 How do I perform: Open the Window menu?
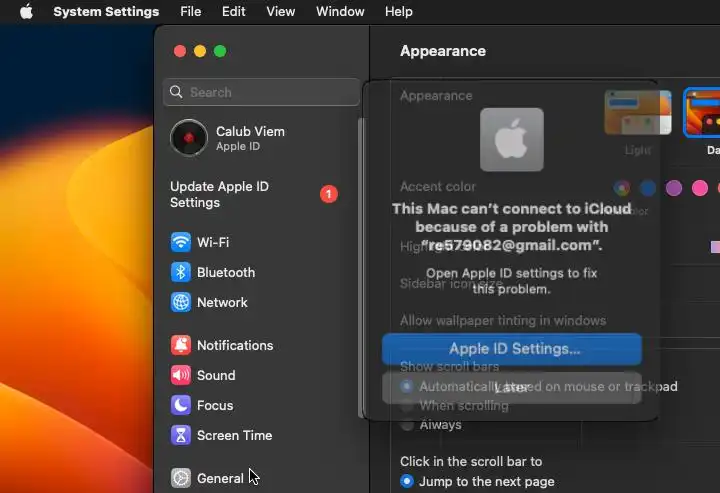(x=340, y=11)
